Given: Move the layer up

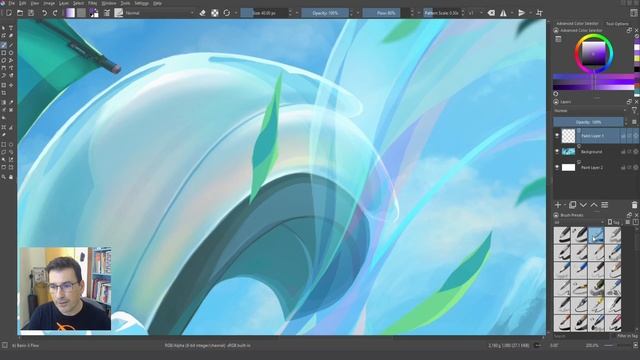Looking at the screenshot, I should click(594, 205).
